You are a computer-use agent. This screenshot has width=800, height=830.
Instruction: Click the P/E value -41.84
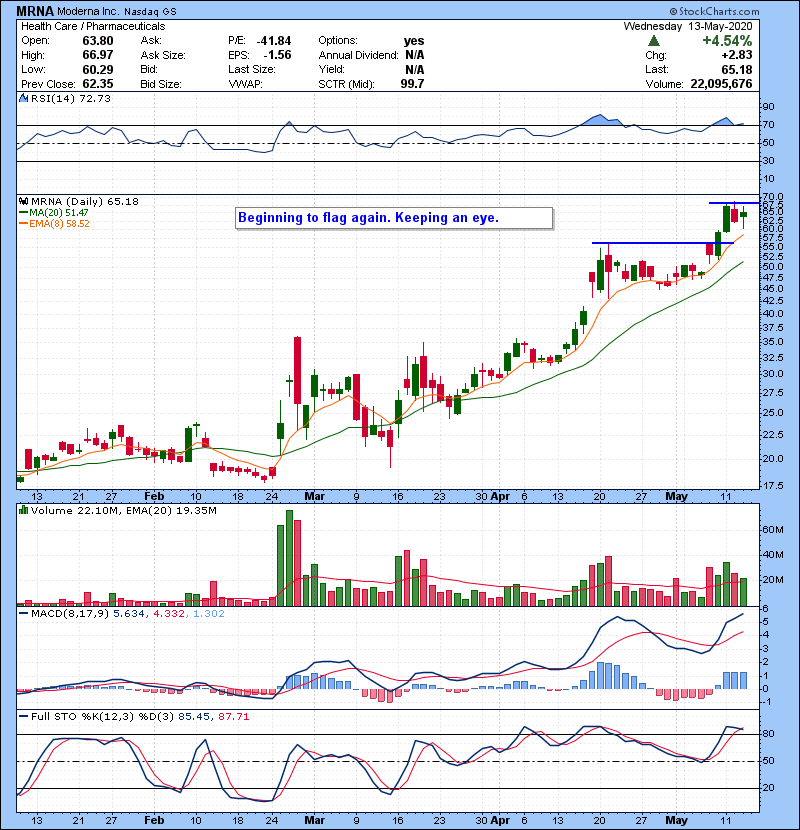pyautogui.click(x=274, y=41)
